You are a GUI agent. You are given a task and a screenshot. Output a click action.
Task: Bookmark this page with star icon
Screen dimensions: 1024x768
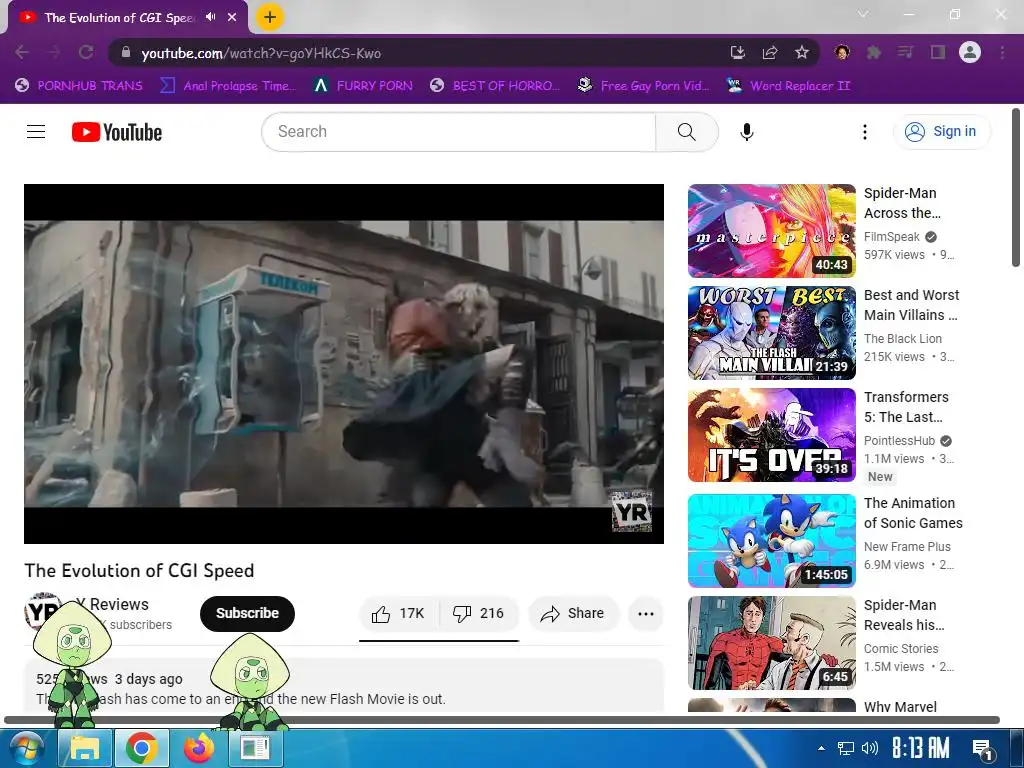(x=802, y=52)
